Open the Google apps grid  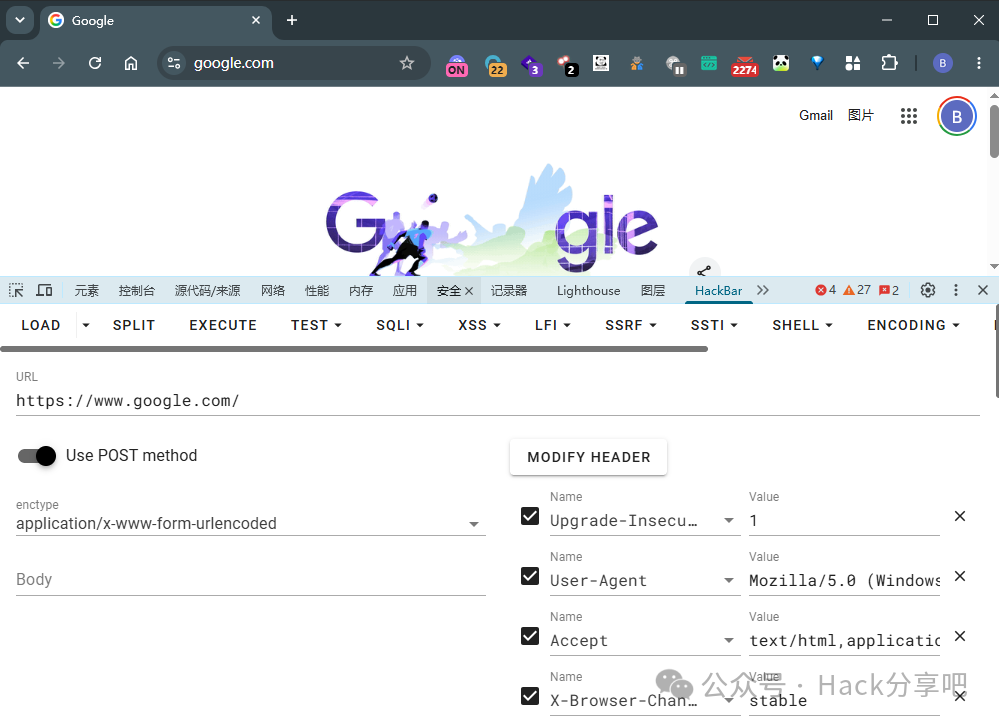[909, 116]
